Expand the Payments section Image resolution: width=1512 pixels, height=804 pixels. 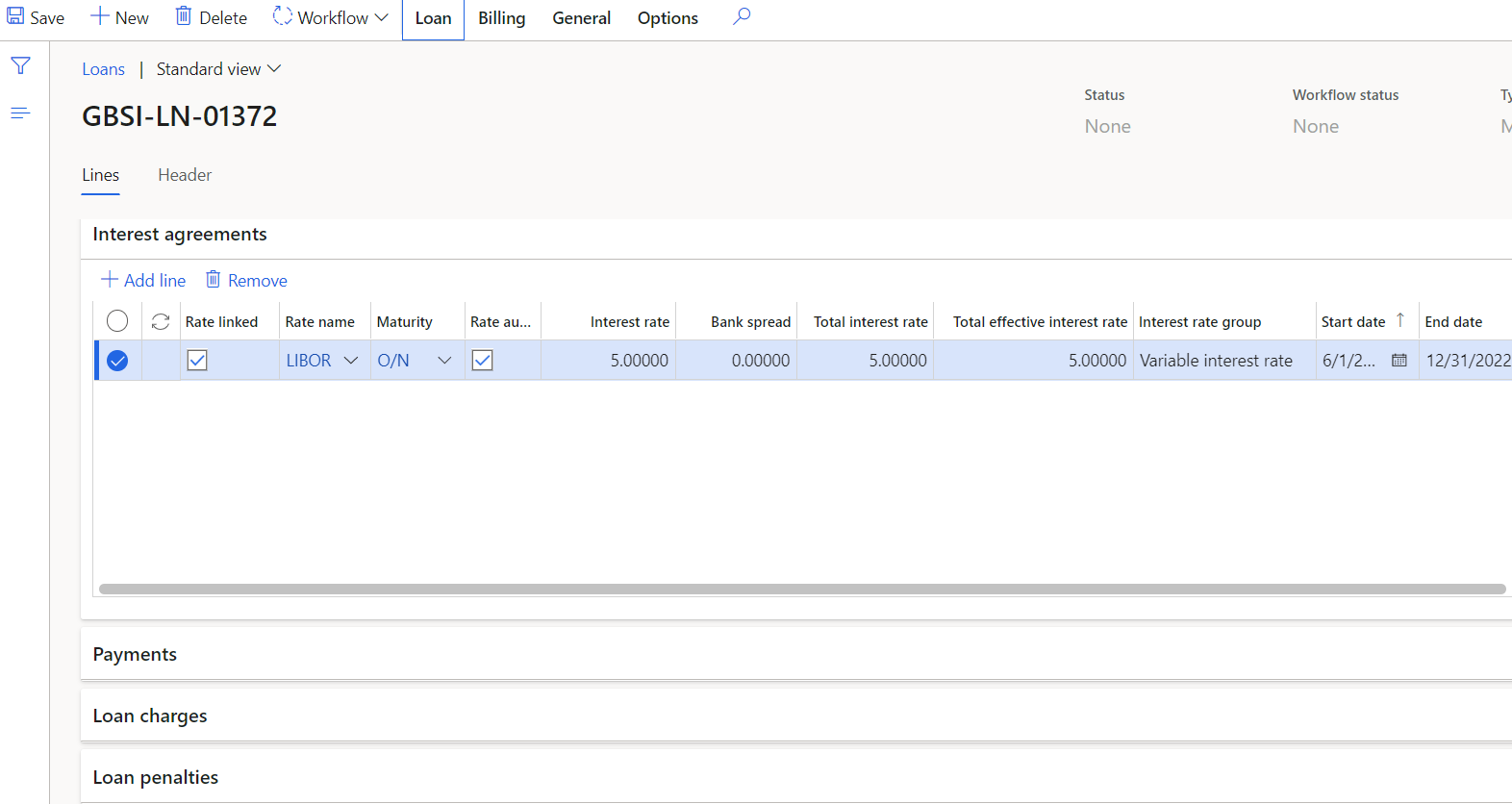[135, 654]
